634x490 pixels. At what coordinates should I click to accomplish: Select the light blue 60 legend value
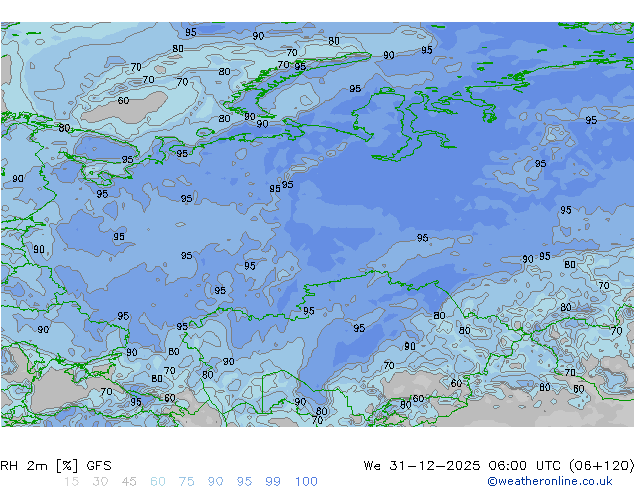click(x=158, y=482)
